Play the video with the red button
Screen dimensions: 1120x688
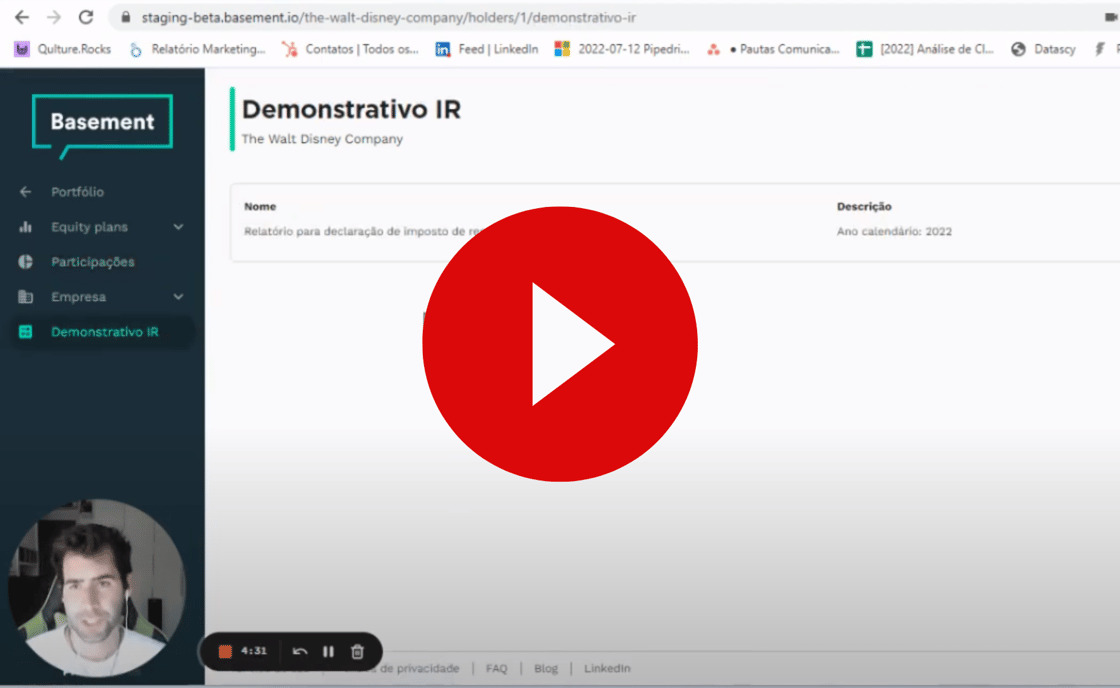(x=559, y=343)
